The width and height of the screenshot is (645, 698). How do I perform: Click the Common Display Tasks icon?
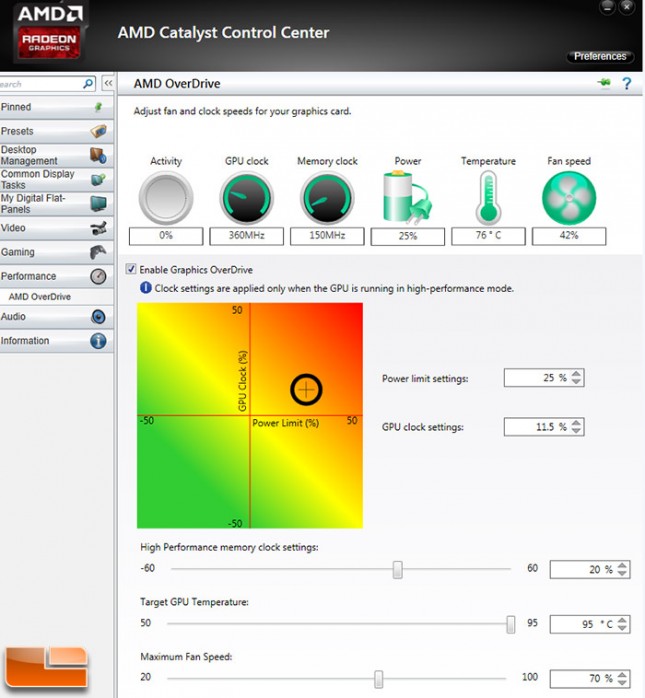[98, 179]
